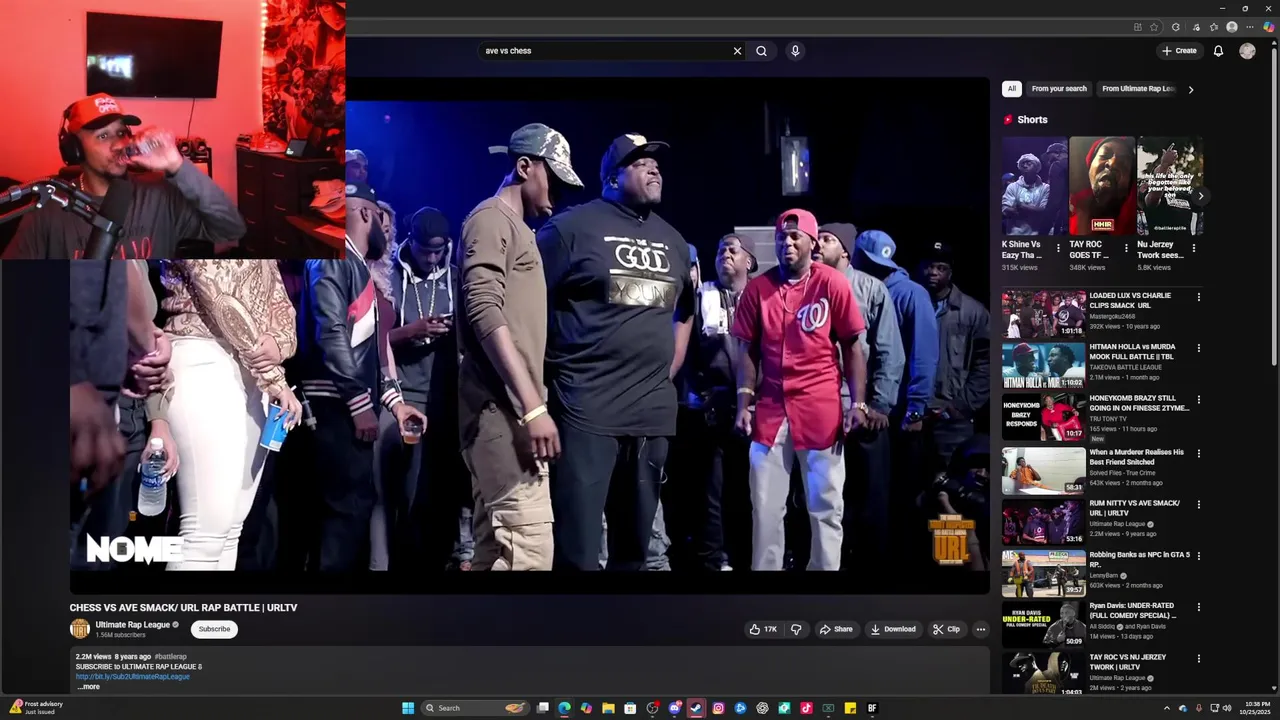Play Loaded Lux vs Charlie Clips thumbnail
This screenshot has height=720, width=1280.
click(1043, 314)
